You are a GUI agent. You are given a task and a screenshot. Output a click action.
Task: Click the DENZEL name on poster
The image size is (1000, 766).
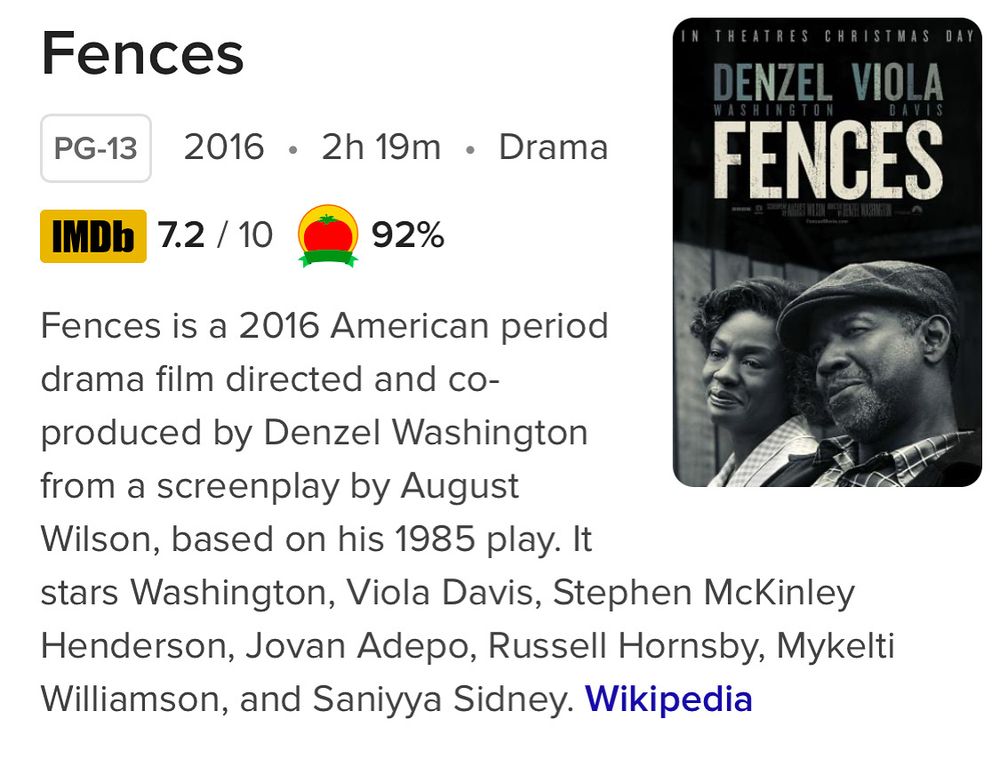point(771,80)
